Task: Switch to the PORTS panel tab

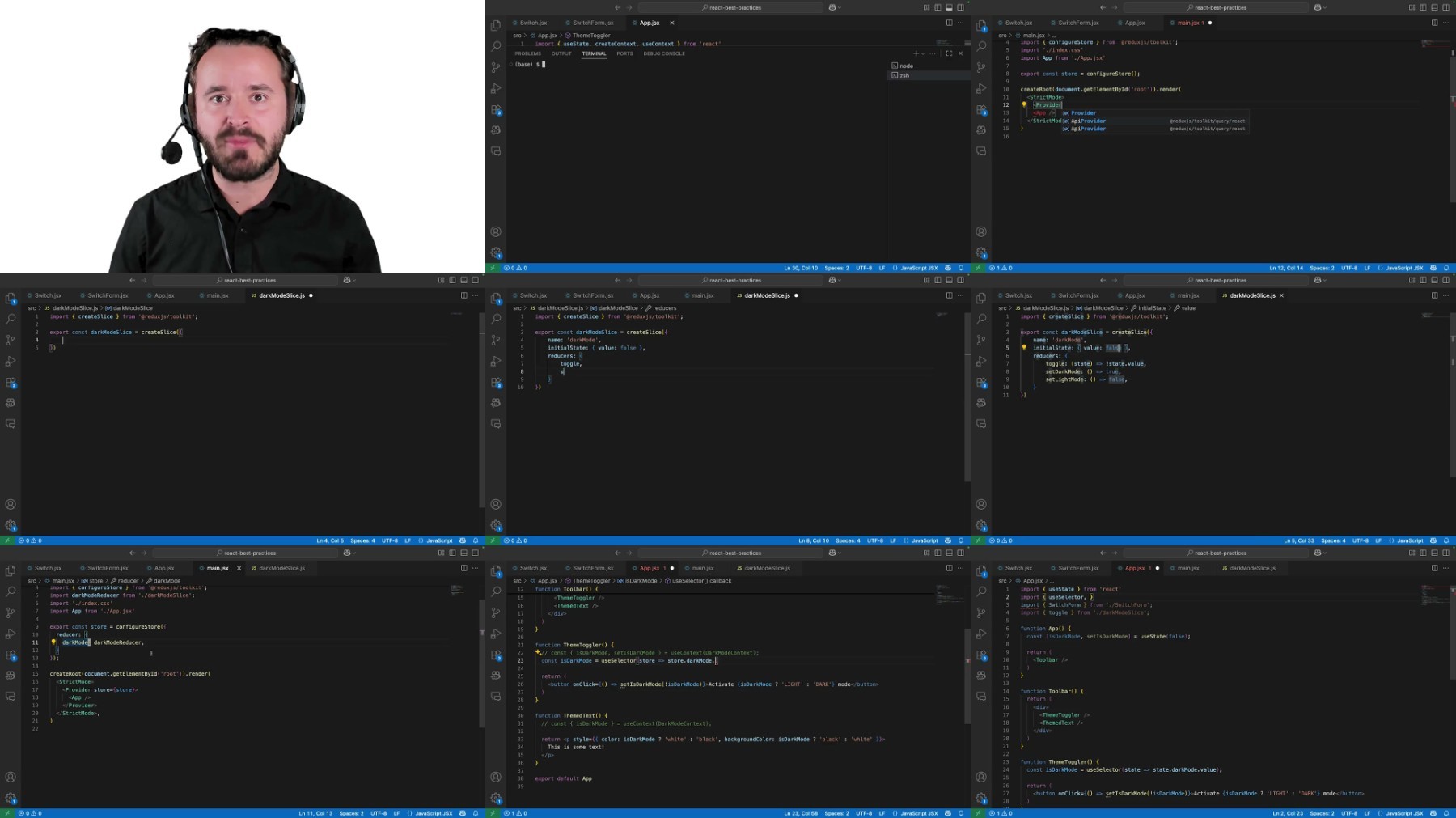Action: click(x=624, y=53)
